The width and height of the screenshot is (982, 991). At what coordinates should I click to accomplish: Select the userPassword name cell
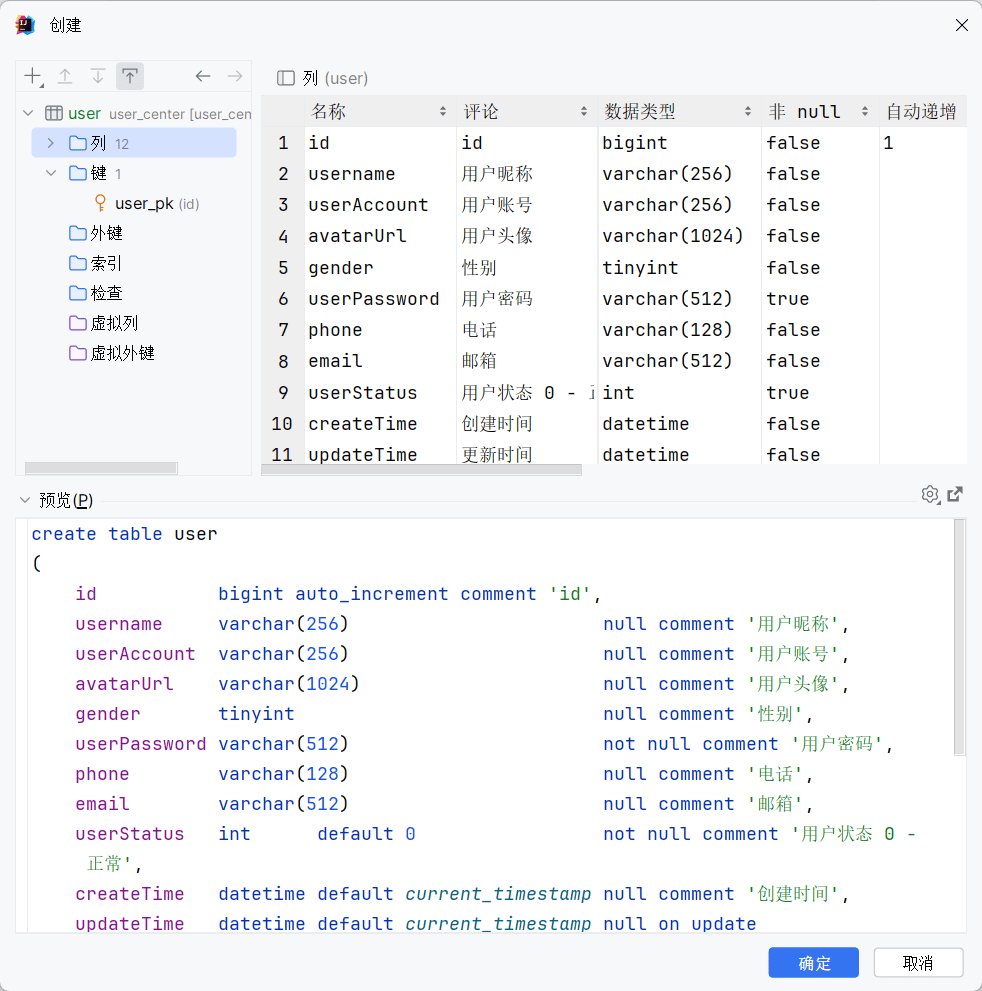pyautogui.click(x=380, y=298)
